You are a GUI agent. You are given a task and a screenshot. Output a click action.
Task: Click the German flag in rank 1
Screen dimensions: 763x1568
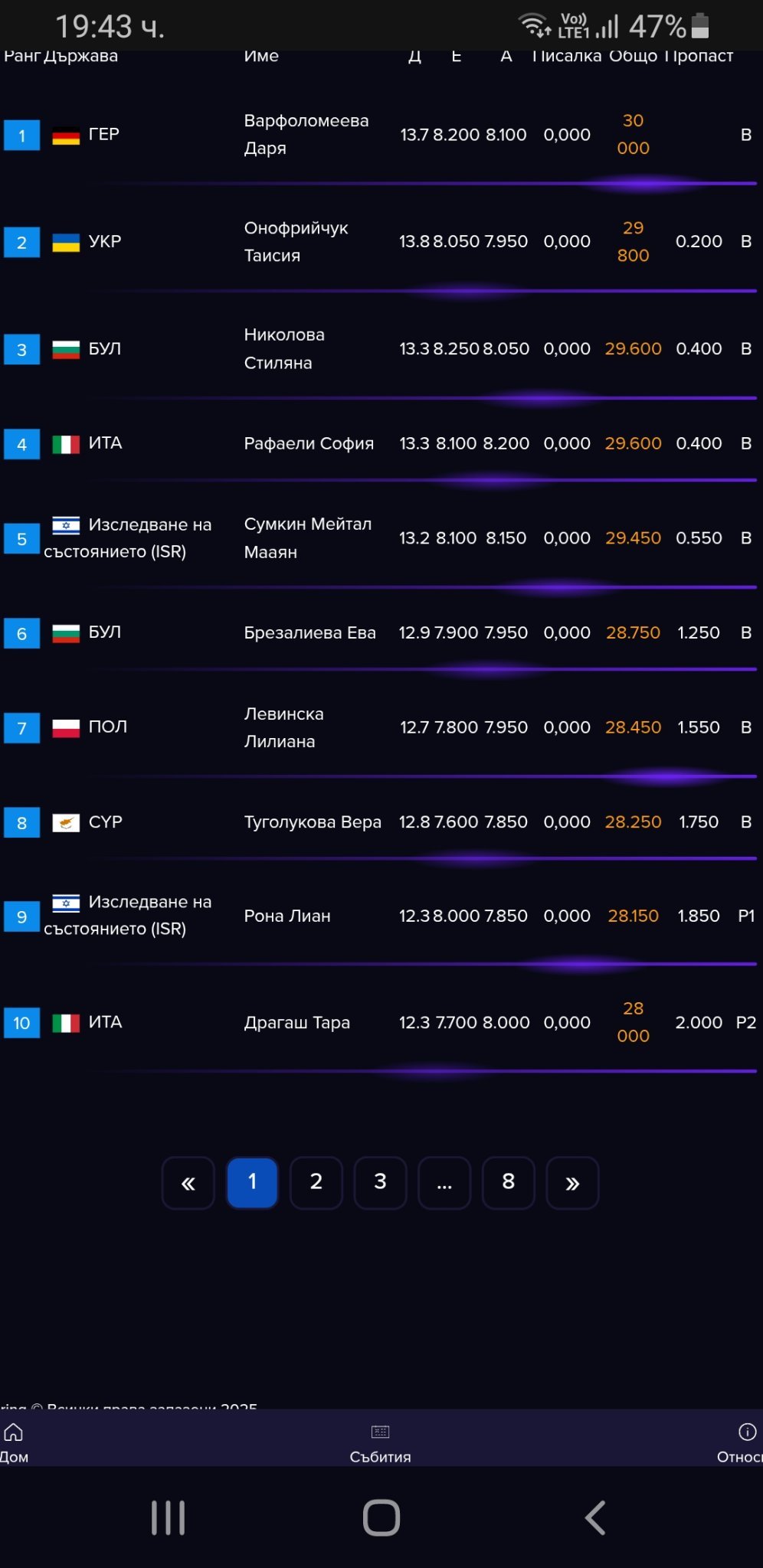(66, 136)
